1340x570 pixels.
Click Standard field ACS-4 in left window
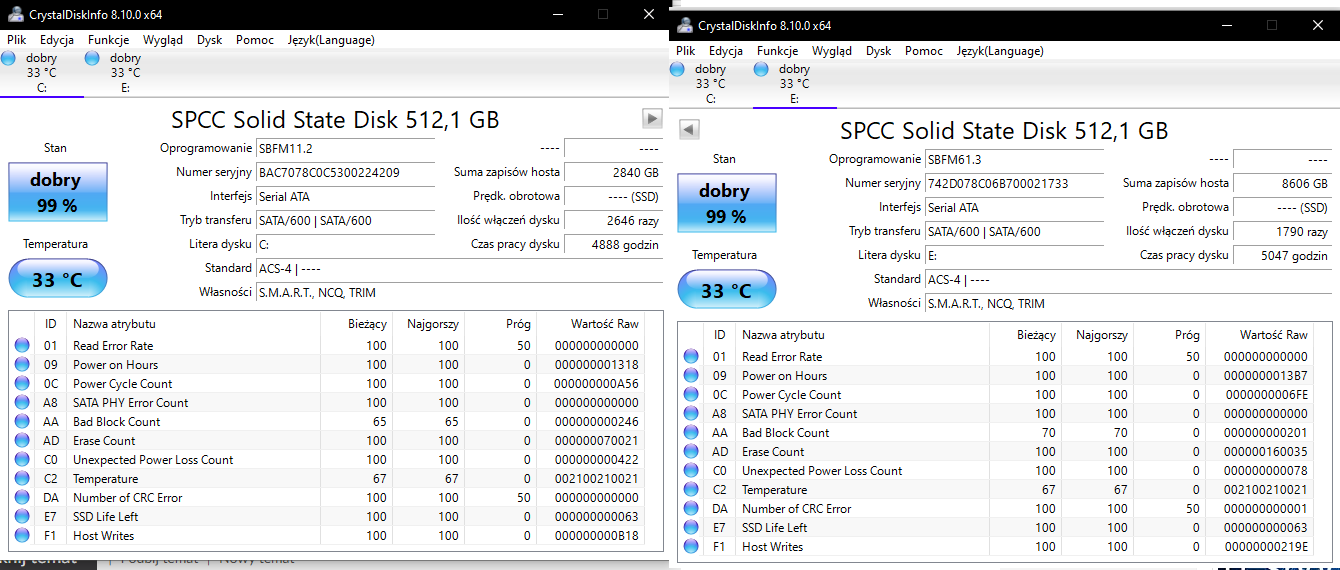(459, 268)
